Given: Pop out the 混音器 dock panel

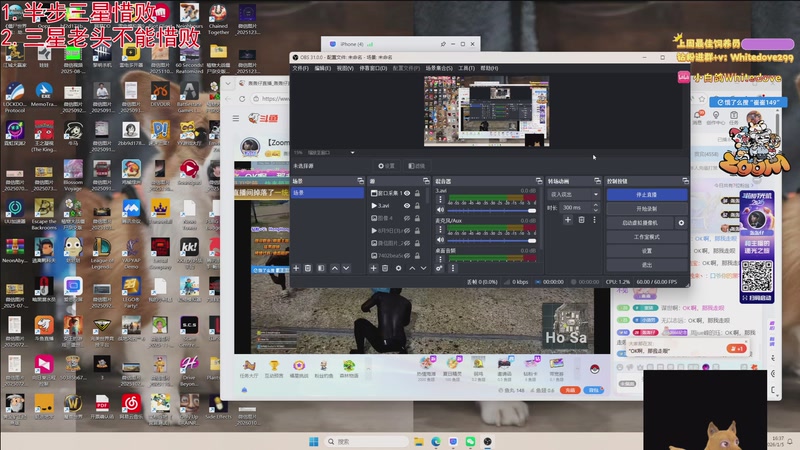Looking at the screenshot, I should tap(539, 181).
